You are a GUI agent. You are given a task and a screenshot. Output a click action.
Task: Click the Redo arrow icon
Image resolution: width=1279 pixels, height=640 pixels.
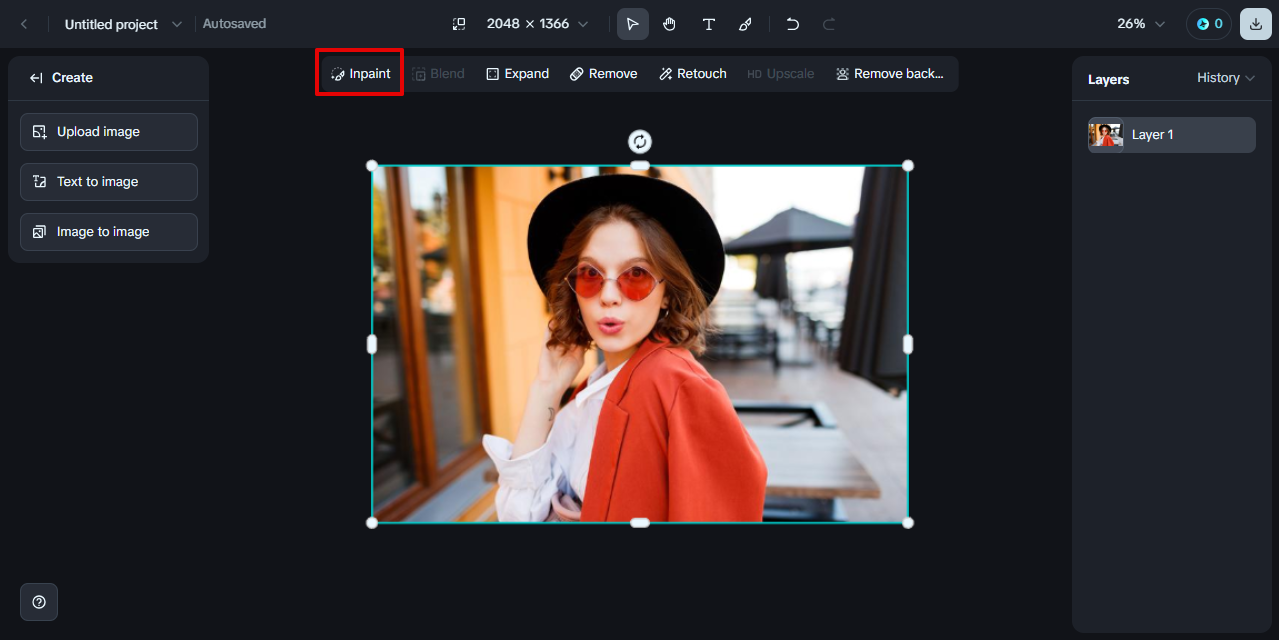(829, 24)
